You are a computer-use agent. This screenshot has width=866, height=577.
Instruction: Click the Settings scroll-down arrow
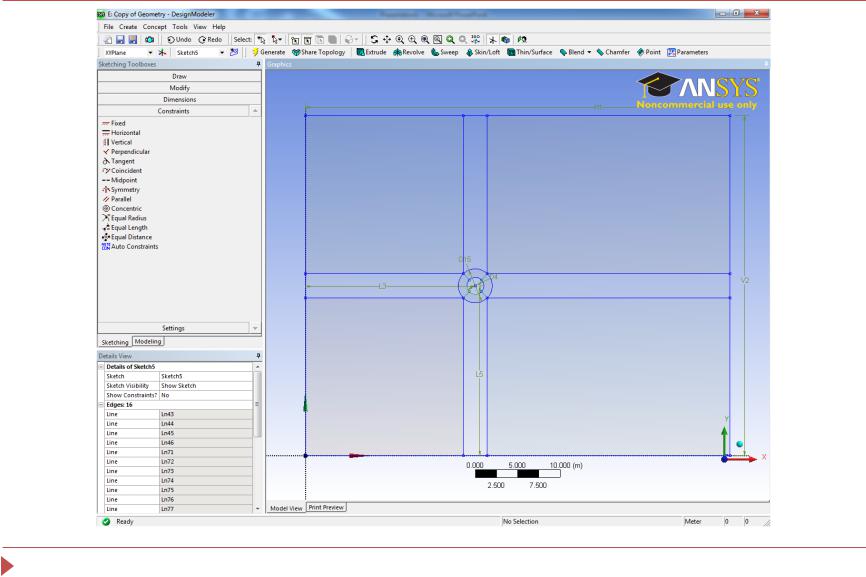255,328
